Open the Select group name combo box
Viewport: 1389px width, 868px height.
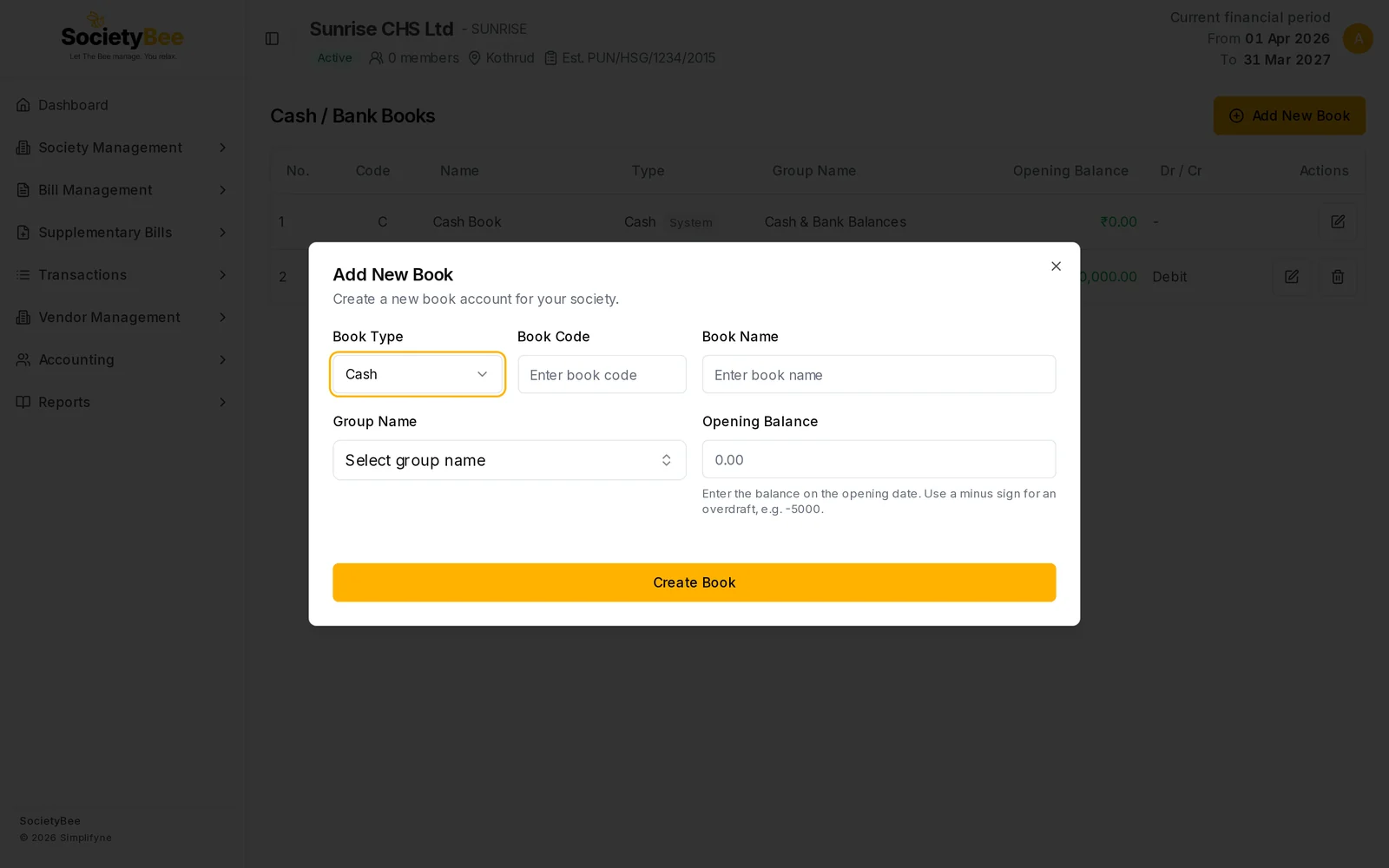[510, 460]
